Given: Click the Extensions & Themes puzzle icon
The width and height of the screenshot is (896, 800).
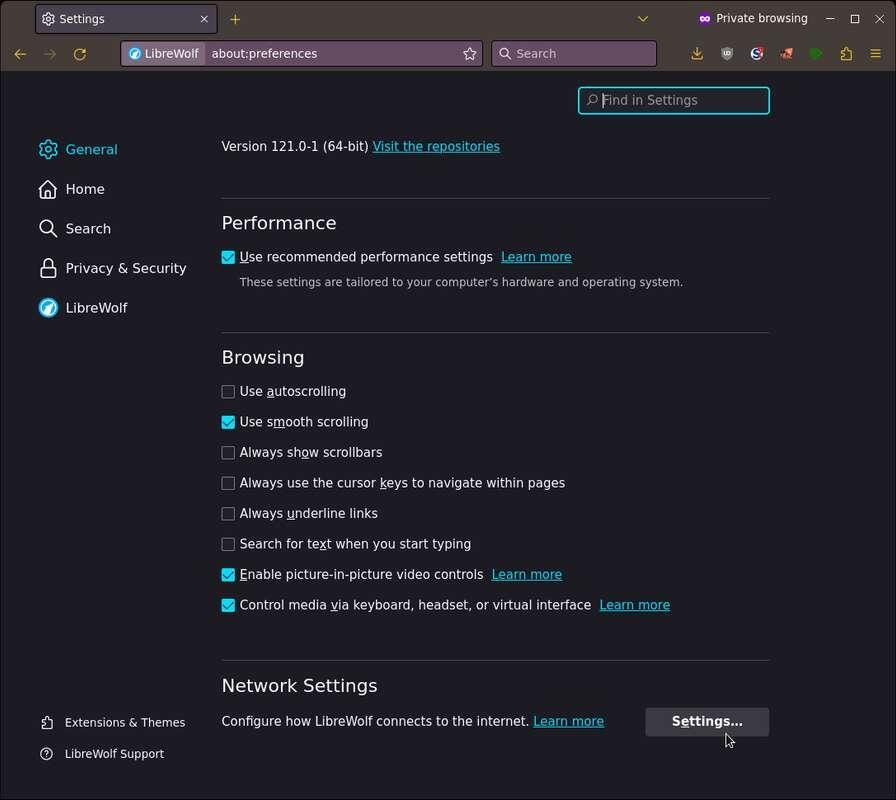Looking at the screenshot, I should pyautogui.click(x=47, y=723).
